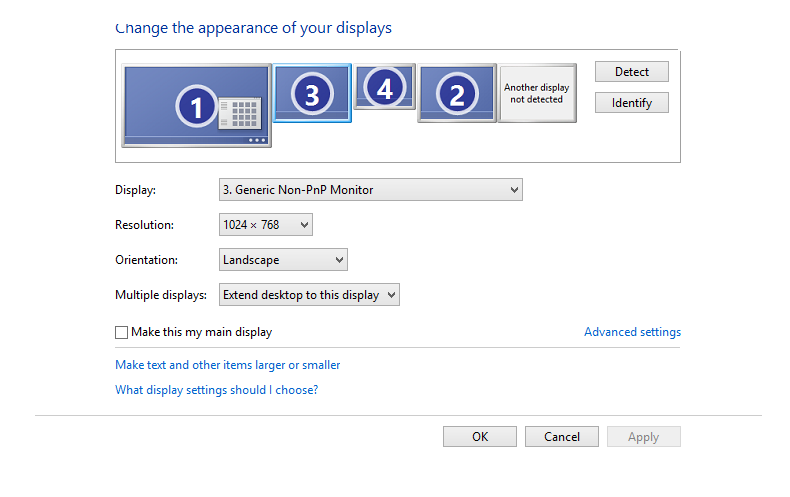
Task: Expand the Resolution 1024 × 768 dropdown
Action: coord(266,225)
